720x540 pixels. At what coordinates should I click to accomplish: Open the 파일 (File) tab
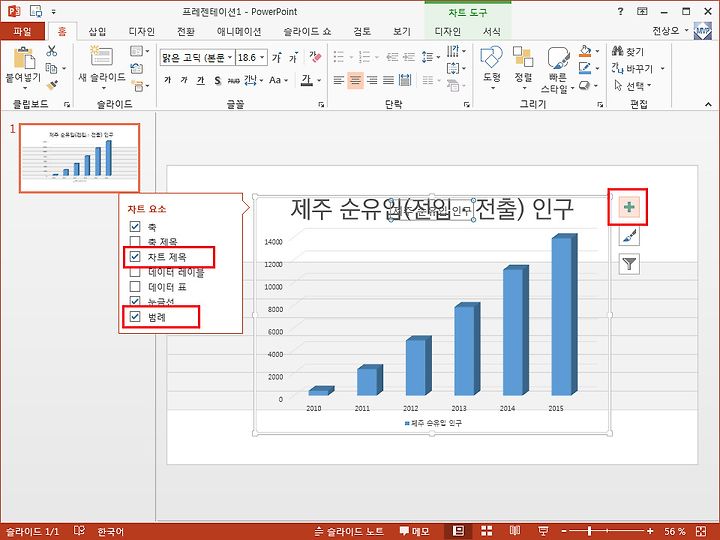pos(22,31)
